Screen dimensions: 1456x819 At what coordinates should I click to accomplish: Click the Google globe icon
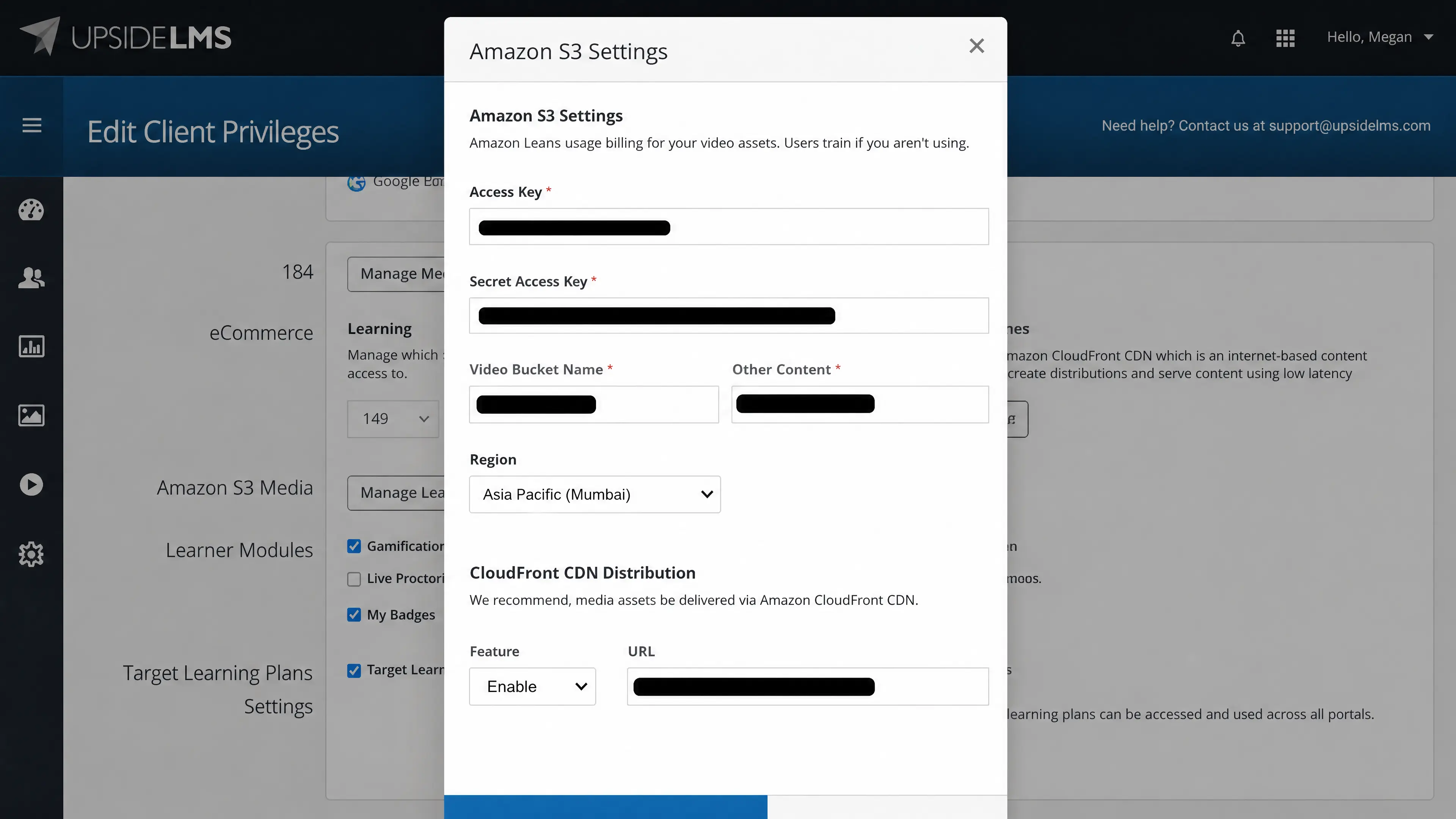pyautogui.click(x=356, y=182)
